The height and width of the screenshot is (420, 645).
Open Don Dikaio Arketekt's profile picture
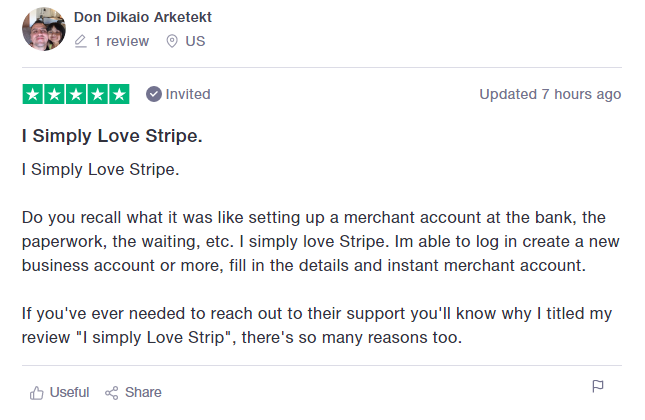(43, 29)
